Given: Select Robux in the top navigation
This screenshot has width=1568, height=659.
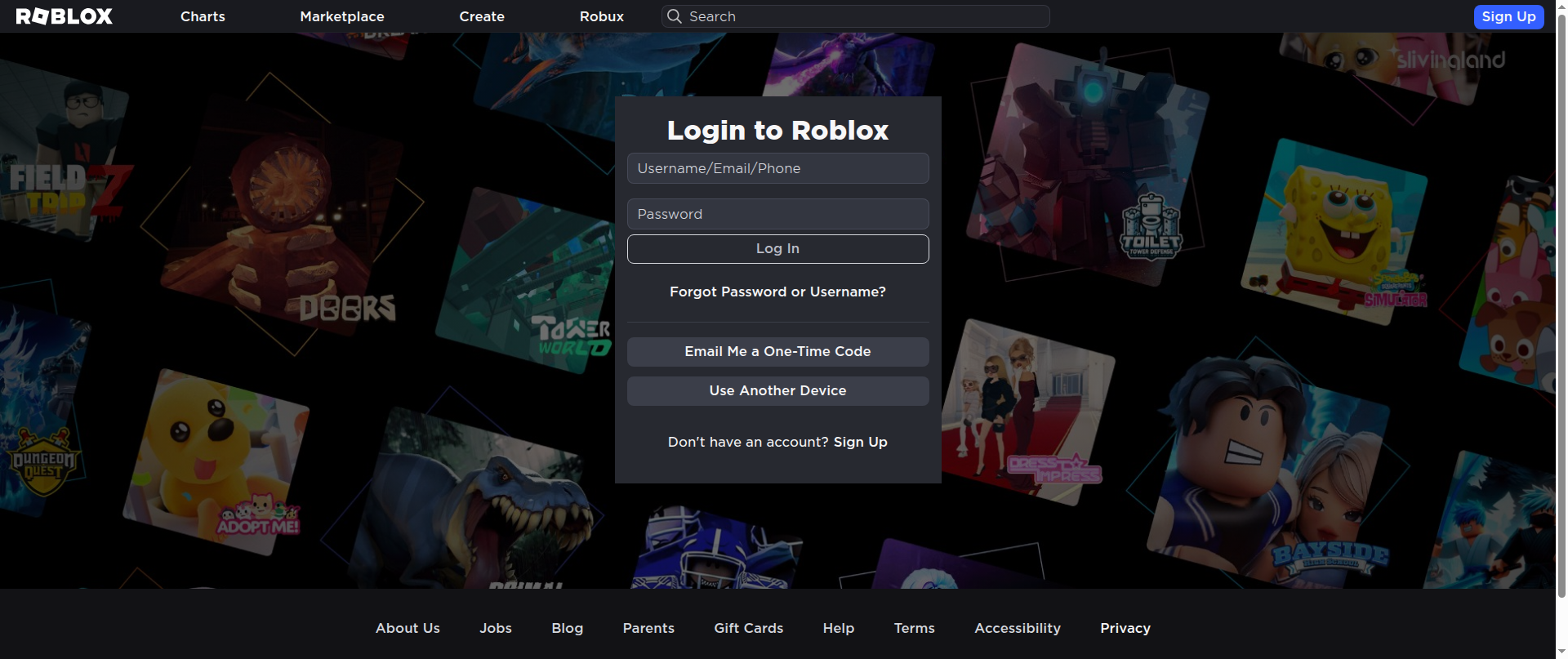Looking at the screenshot, I should coord(602,16).
